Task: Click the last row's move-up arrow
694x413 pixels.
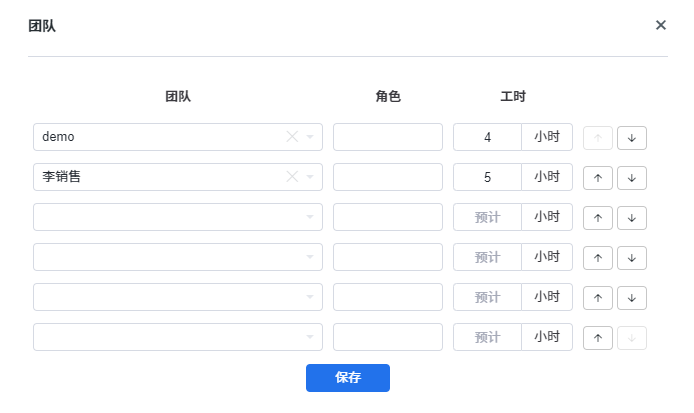Action: pos(598,338)
